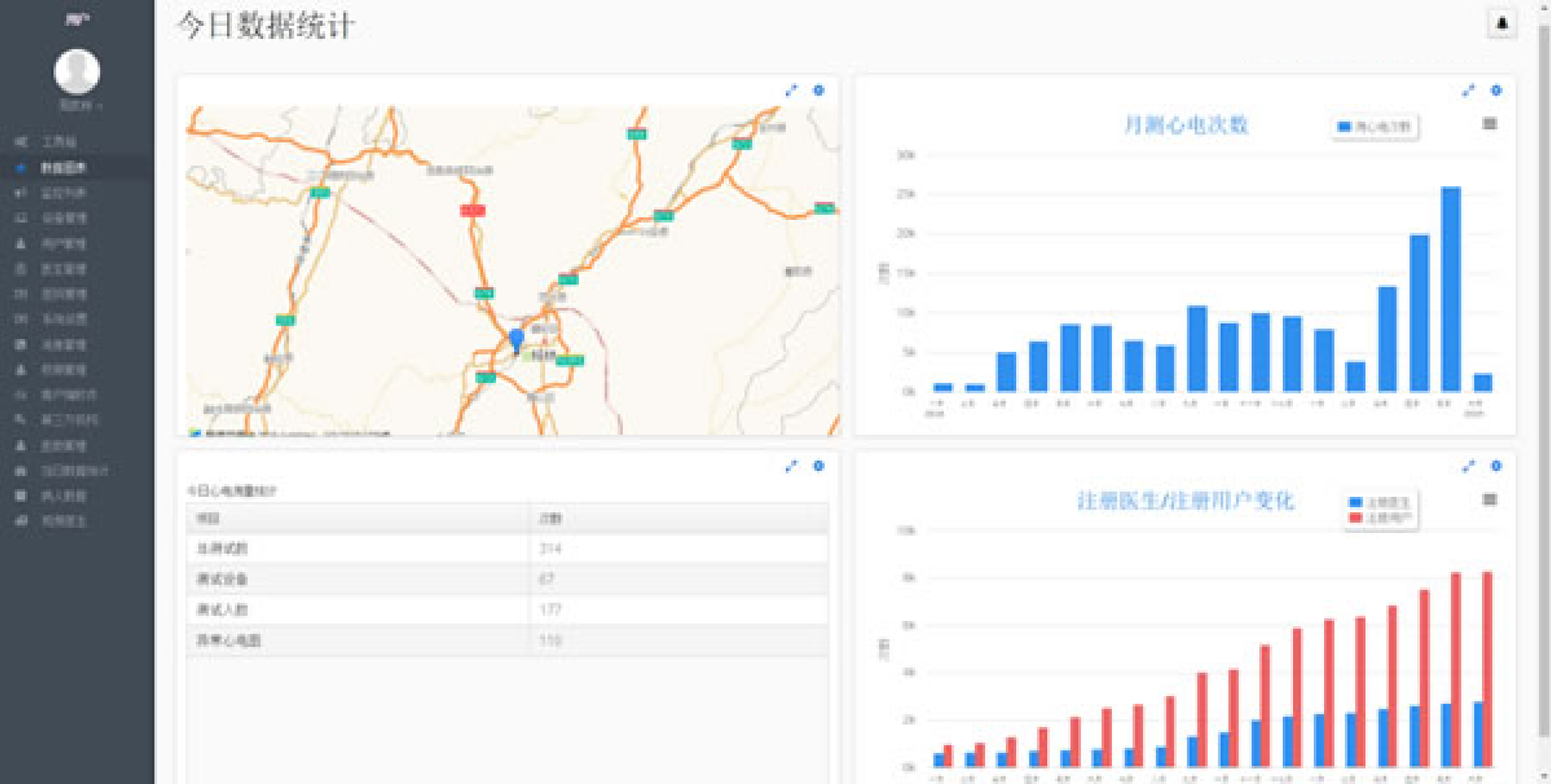Click the tallest bar in 月测心电次数 chart
The width and height of the screenshot is (1551, 784).
pyautogui.click(x=1450, y=289)
